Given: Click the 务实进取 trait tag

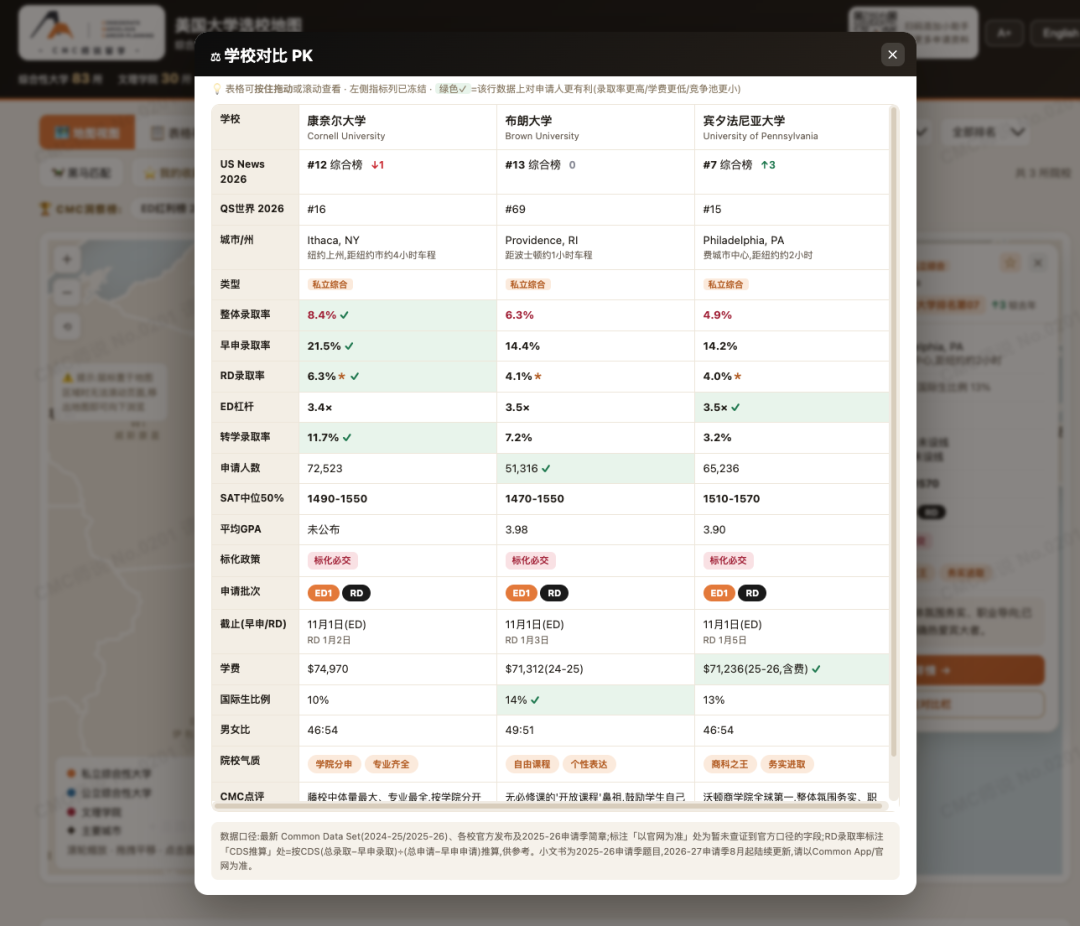Looking at the screenshot, I should click(x=787, y=764).
